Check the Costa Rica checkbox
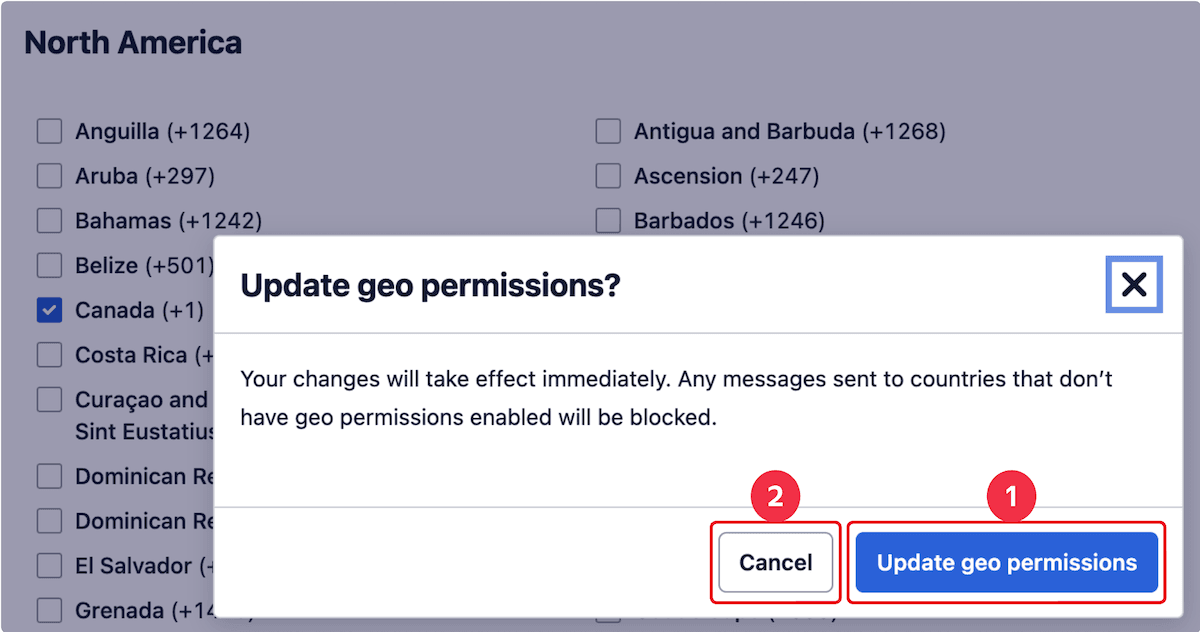Screen dimensions: 1200x632 (x=49, y=355)
